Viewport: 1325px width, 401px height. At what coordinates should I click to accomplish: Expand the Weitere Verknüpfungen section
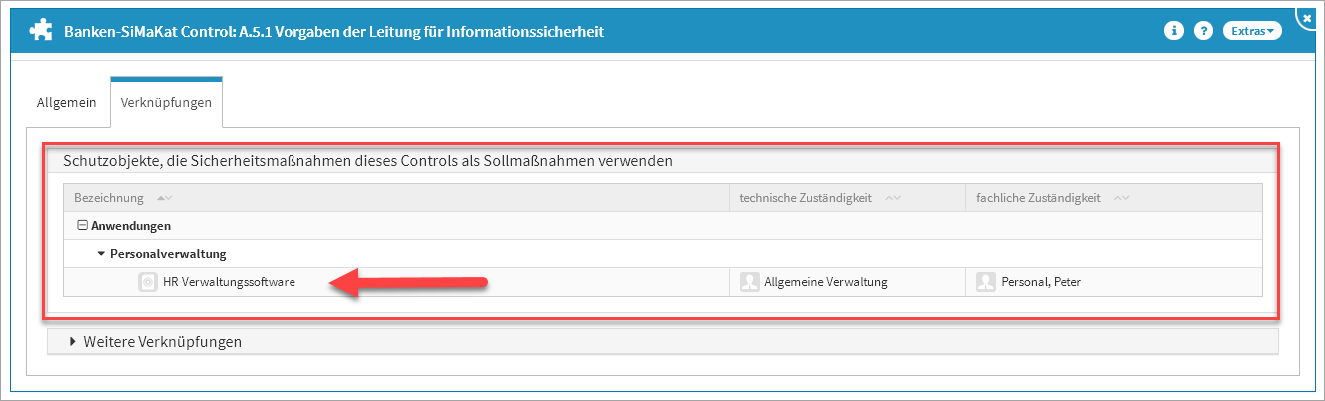click(x=156, y=342)
